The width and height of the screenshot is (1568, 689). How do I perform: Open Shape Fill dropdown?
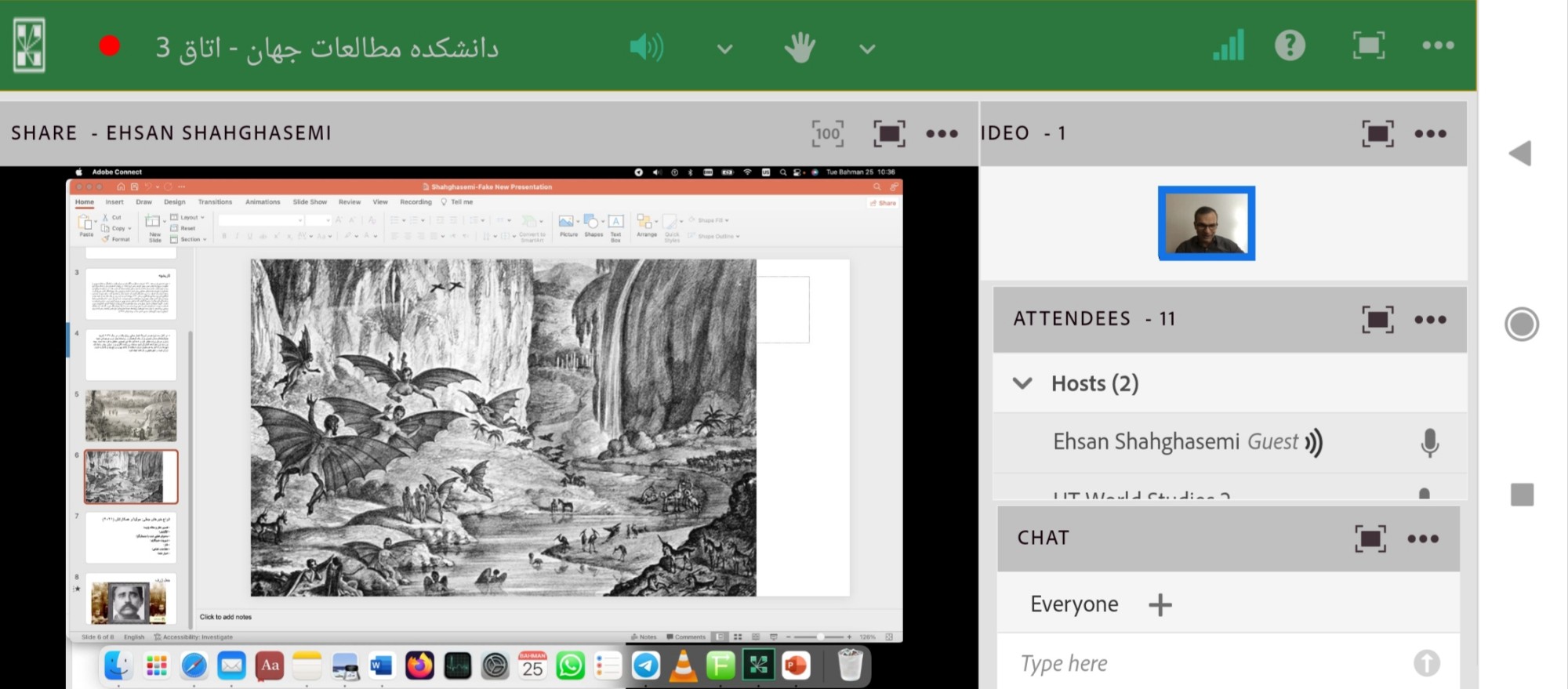point(709,220)
